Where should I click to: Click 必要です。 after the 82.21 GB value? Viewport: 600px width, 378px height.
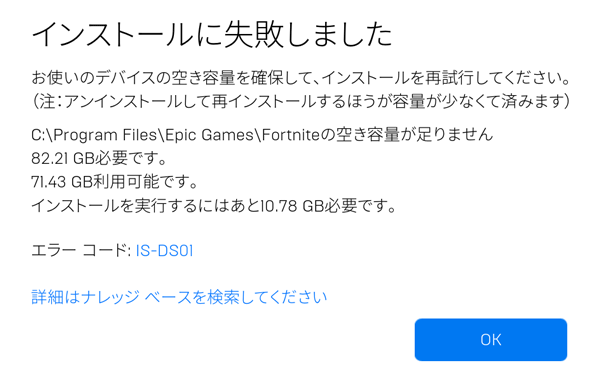[x=131, y=158]
